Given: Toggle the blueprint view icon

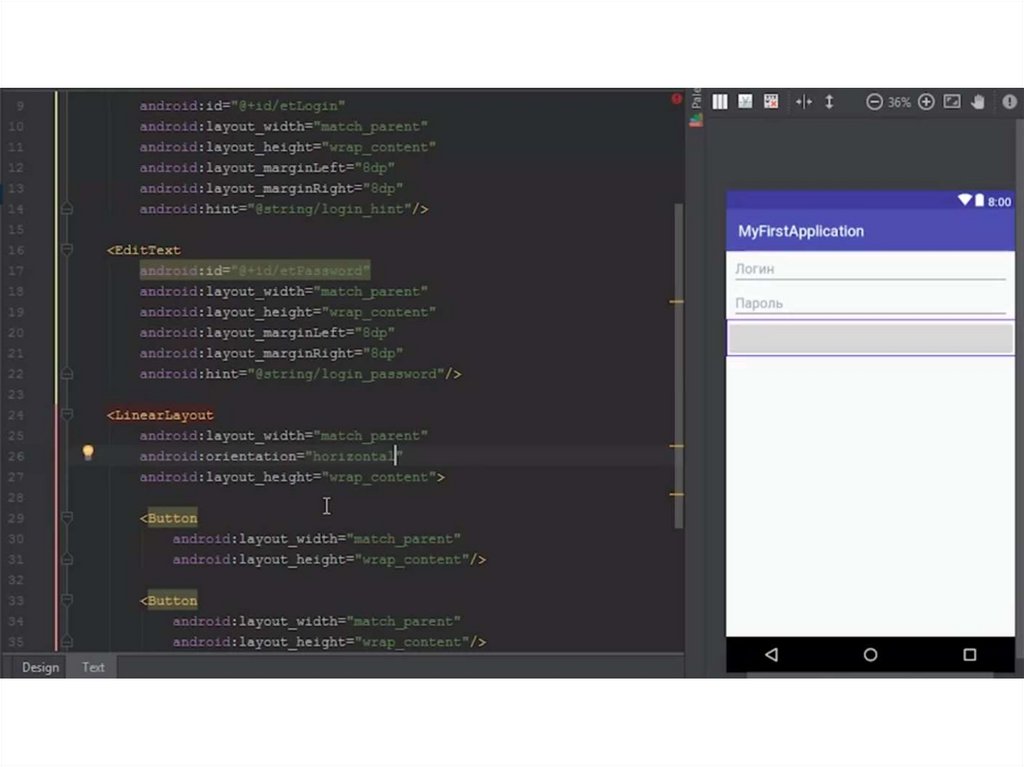Looking at the screenshot, I should 771,102.
